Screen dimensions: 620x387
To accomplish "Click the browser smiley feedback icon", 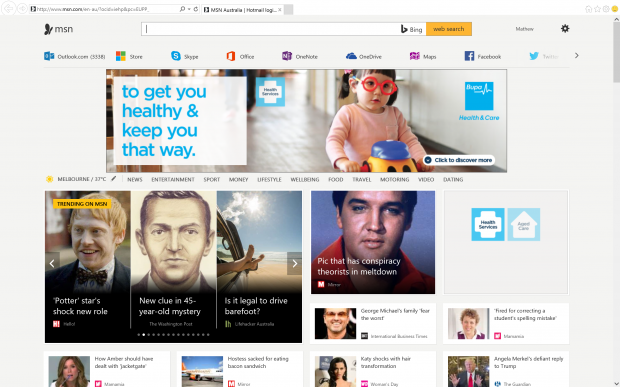I will [x=615, y=9].
